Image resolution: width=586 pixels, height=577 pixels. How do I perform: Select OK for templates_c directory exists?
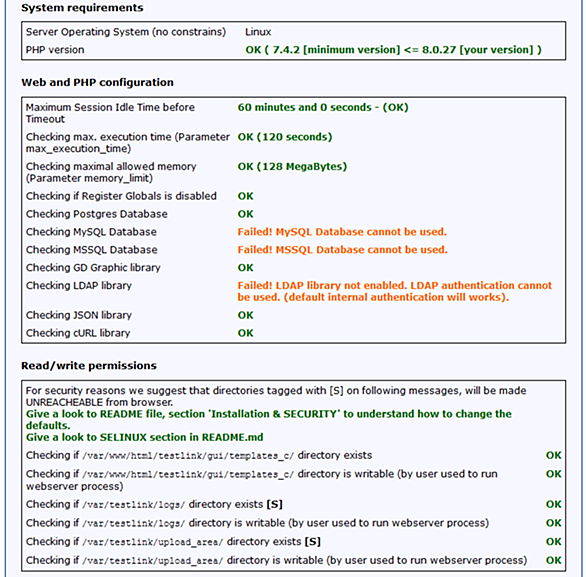tap(553, 456)
